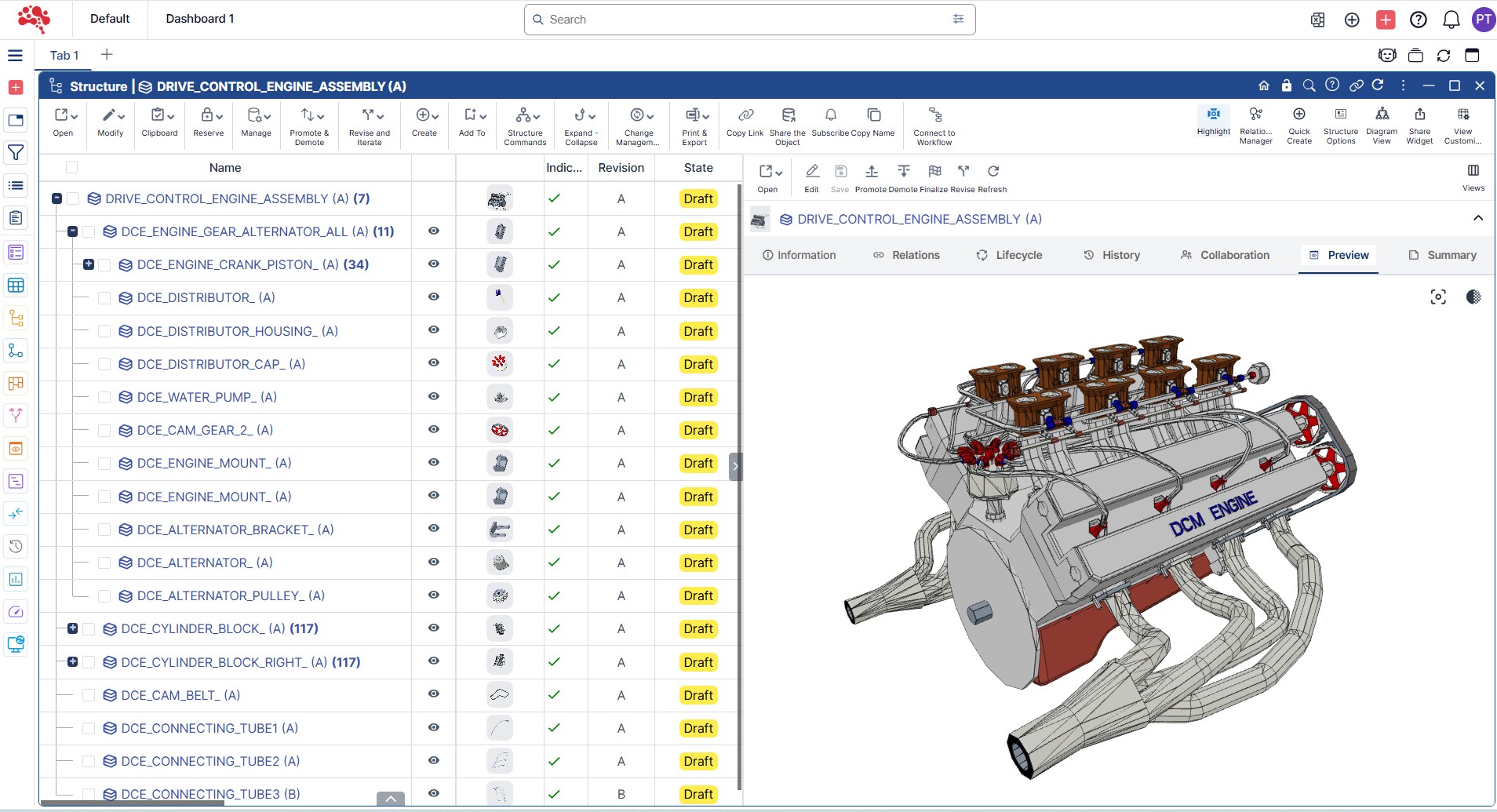The width and height of the screenshot is (1497, 812).
Task: Open the DCE_ALTERNATOR_PULLEY_ (A) item
Action: click(x=231, y=596)
